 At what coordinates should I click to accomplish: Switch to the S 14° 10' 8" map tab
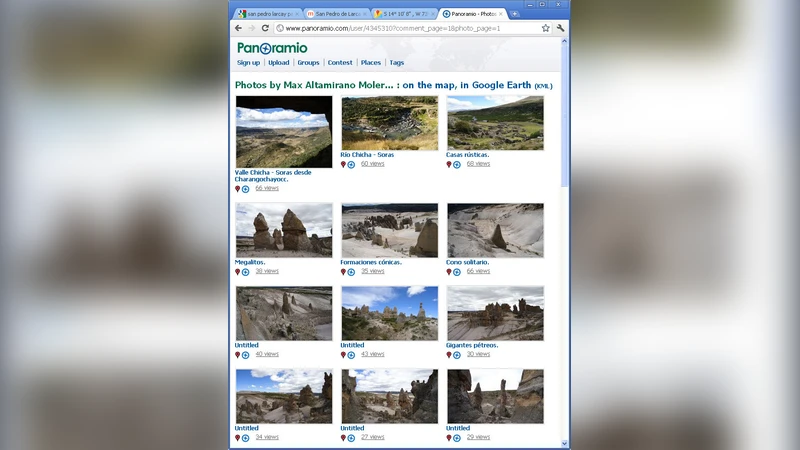(x=402, y=14)
